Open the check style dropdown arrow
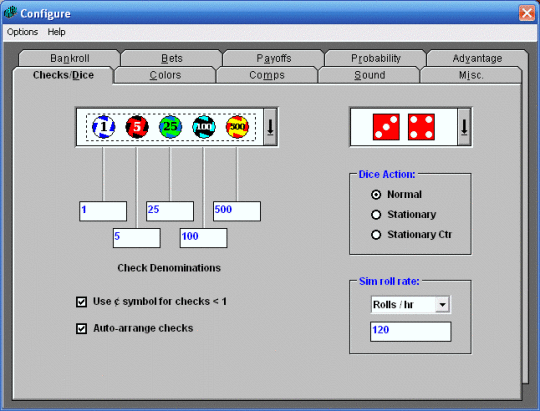This screenshot has height=411, width=540. (270, 127)
